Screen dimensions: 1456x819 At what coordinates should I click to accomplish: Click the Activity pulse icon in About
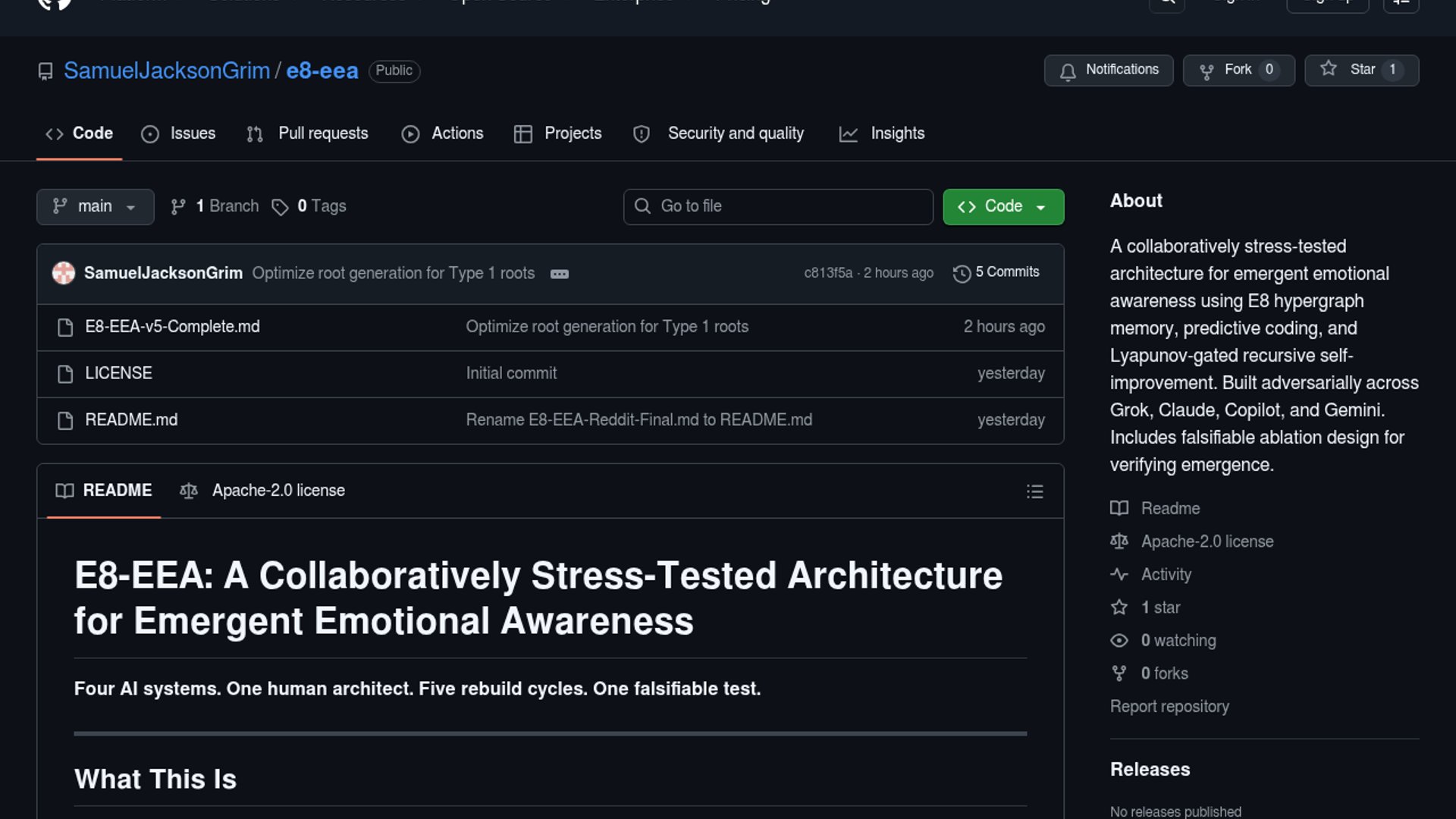coord(1119,575)
